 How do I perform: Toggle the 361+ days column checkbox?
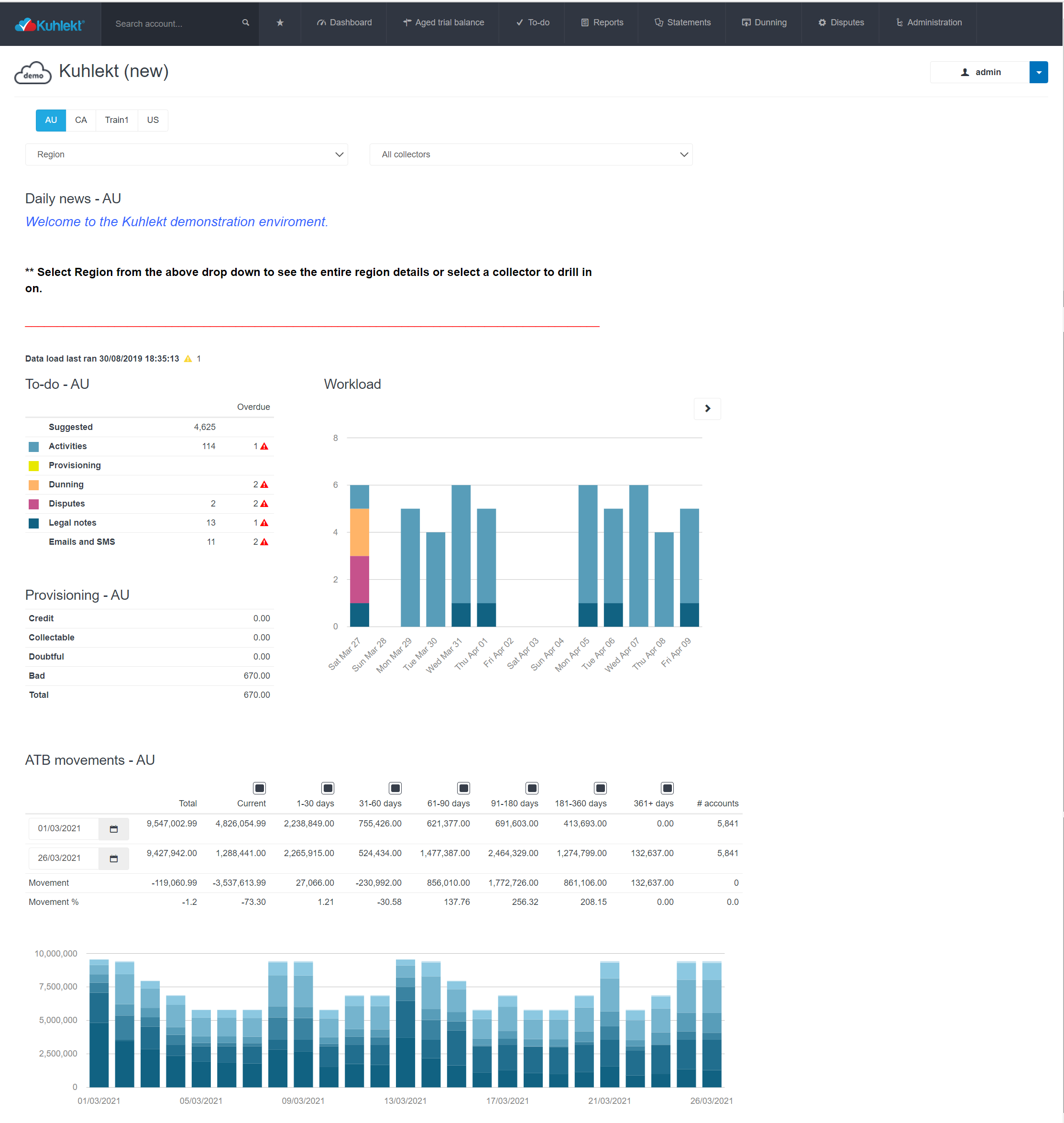[667, 788]
